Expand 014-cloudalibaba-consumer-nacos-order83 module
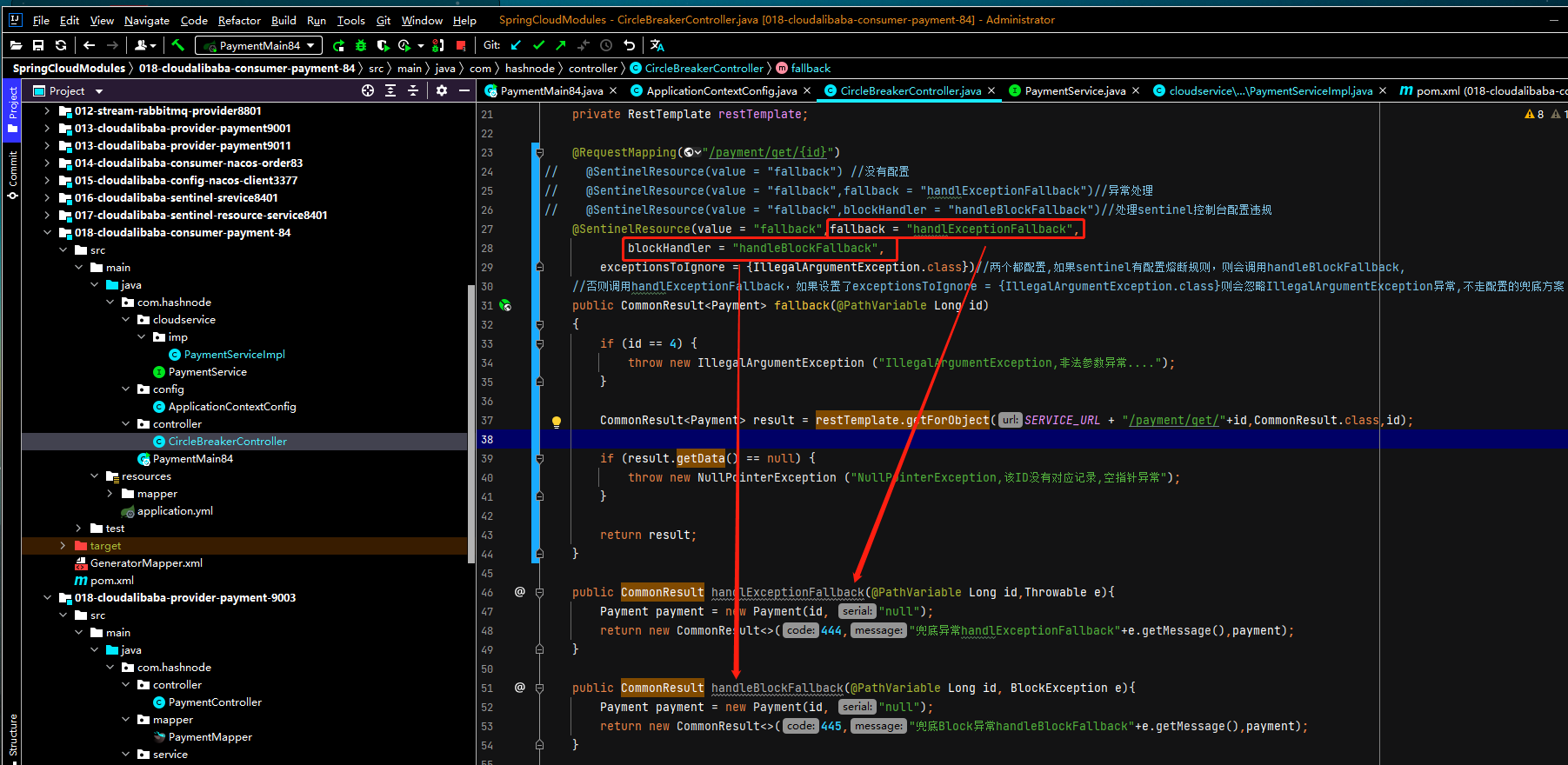The height and width of the screenshot is (765, 1568). click(47, 163)
